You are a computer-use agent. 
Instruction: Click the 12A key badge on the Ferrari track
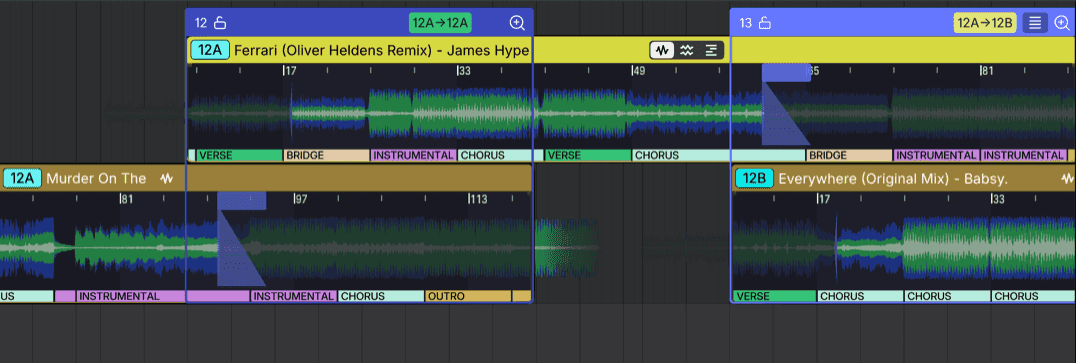[209, 50]
